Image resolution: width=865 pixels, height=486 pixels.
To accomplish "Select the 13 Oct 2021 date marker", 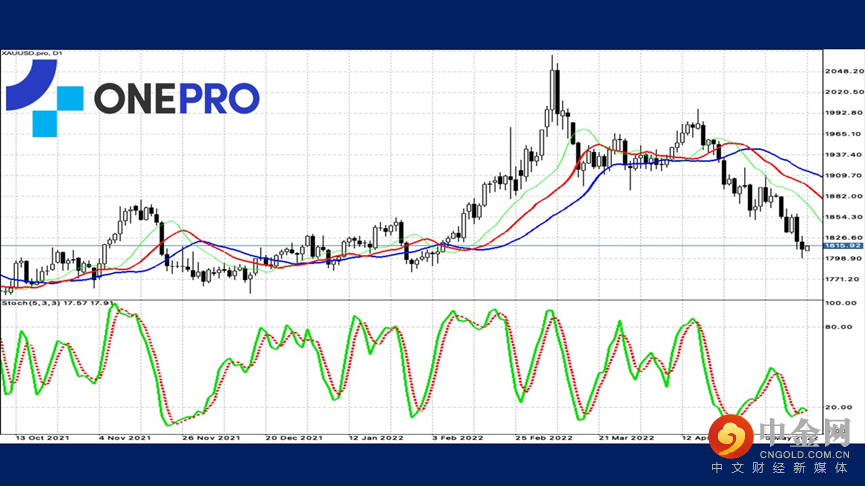I will 42,437.
